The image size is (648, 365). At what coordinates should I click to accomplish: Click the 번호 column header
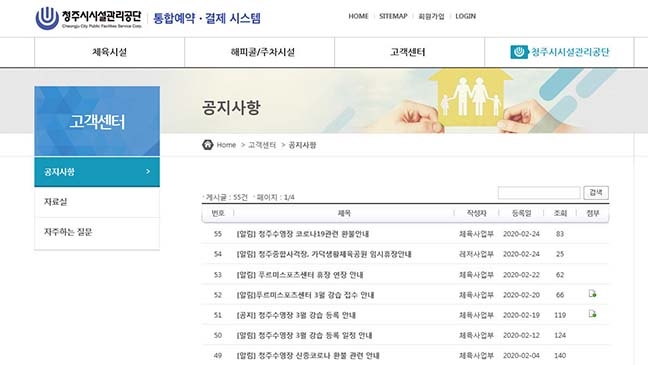218,213
